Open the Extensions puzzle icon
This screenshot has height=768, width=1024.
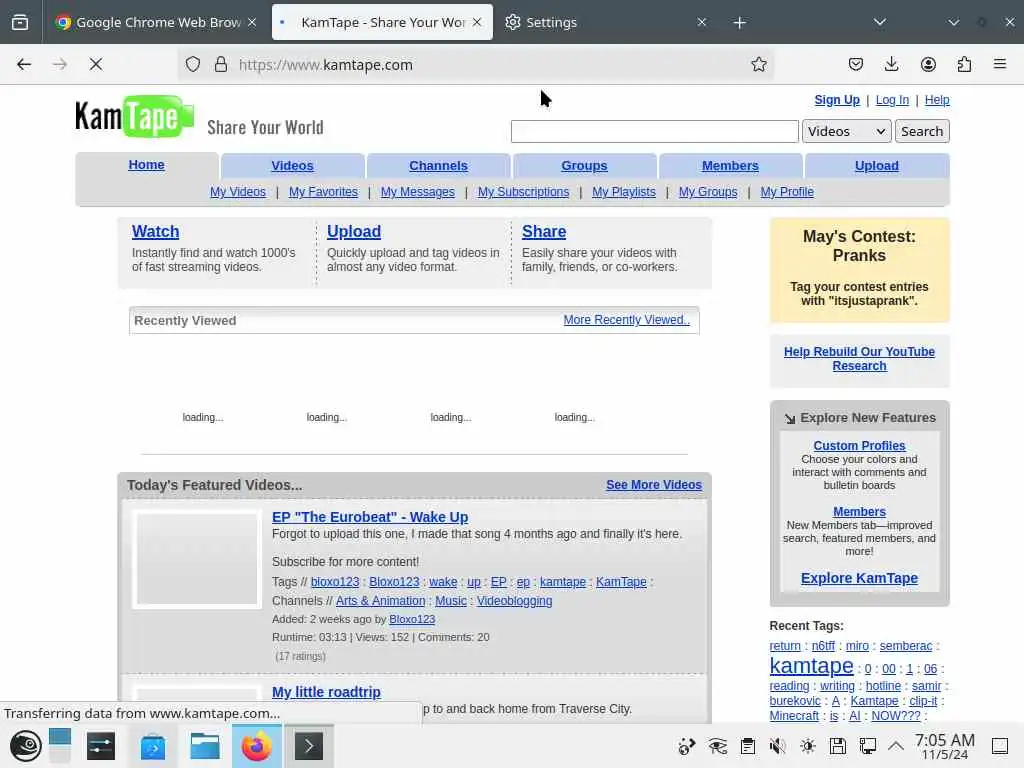(964, 64)
